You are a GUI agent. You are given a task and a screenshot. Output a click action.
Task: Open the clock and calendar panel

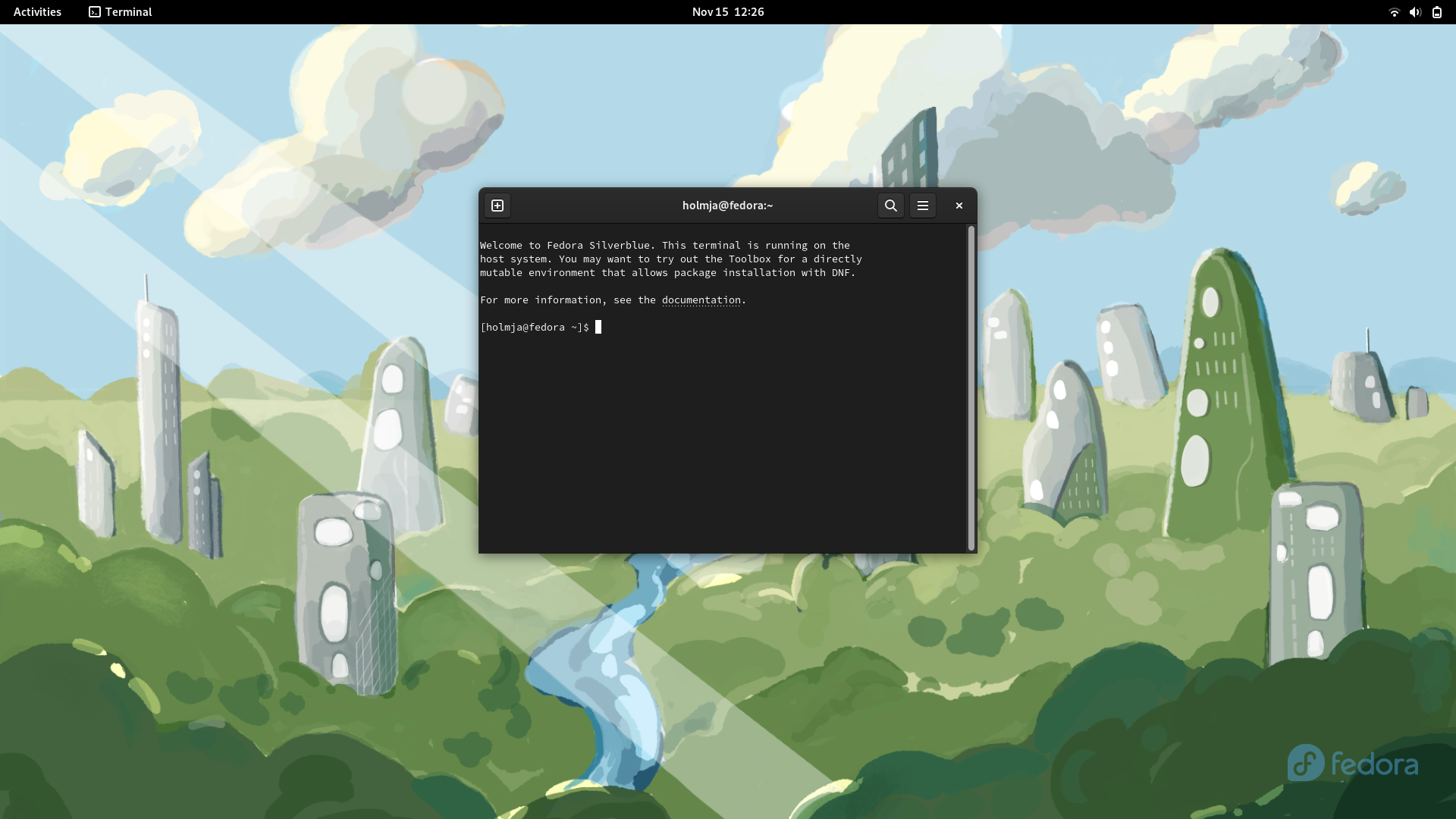point(728,12)
